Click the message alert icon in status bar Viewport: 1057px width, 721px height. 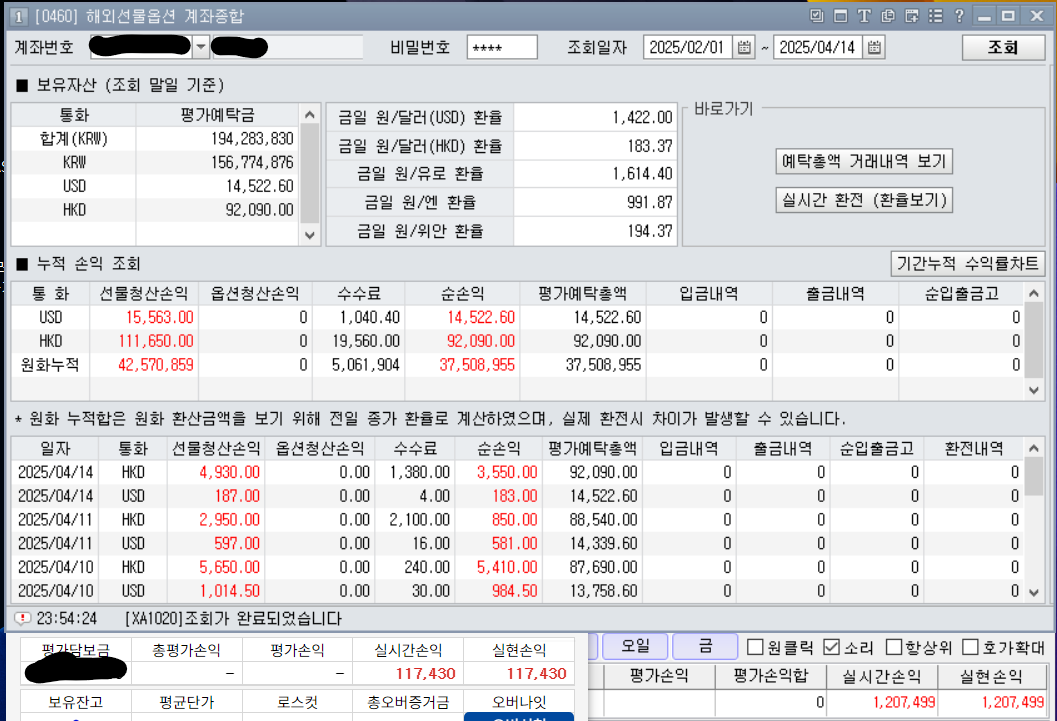point(22,618)
